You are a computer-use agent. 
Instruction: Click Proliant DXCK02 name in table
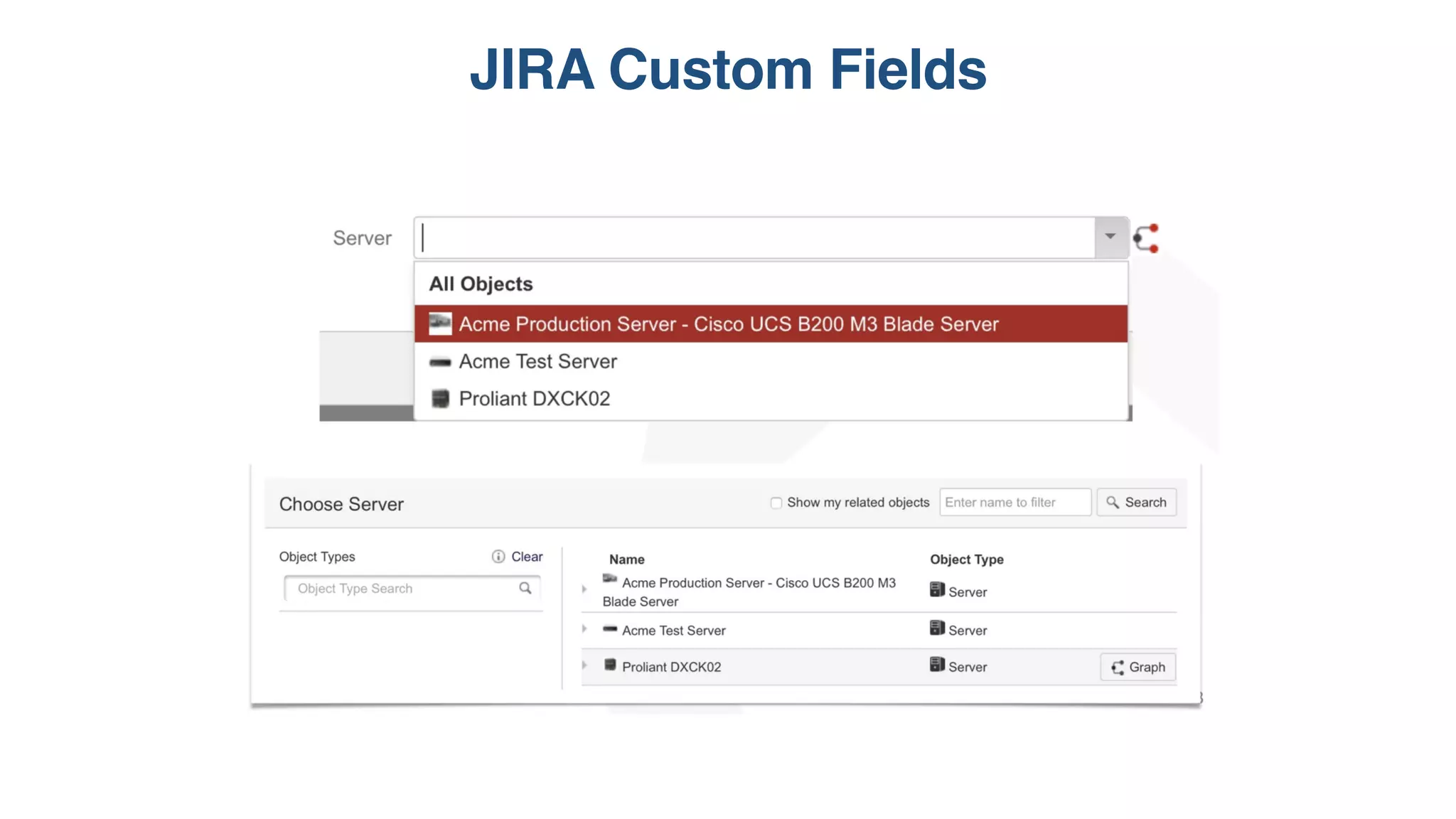coord(671,667)
